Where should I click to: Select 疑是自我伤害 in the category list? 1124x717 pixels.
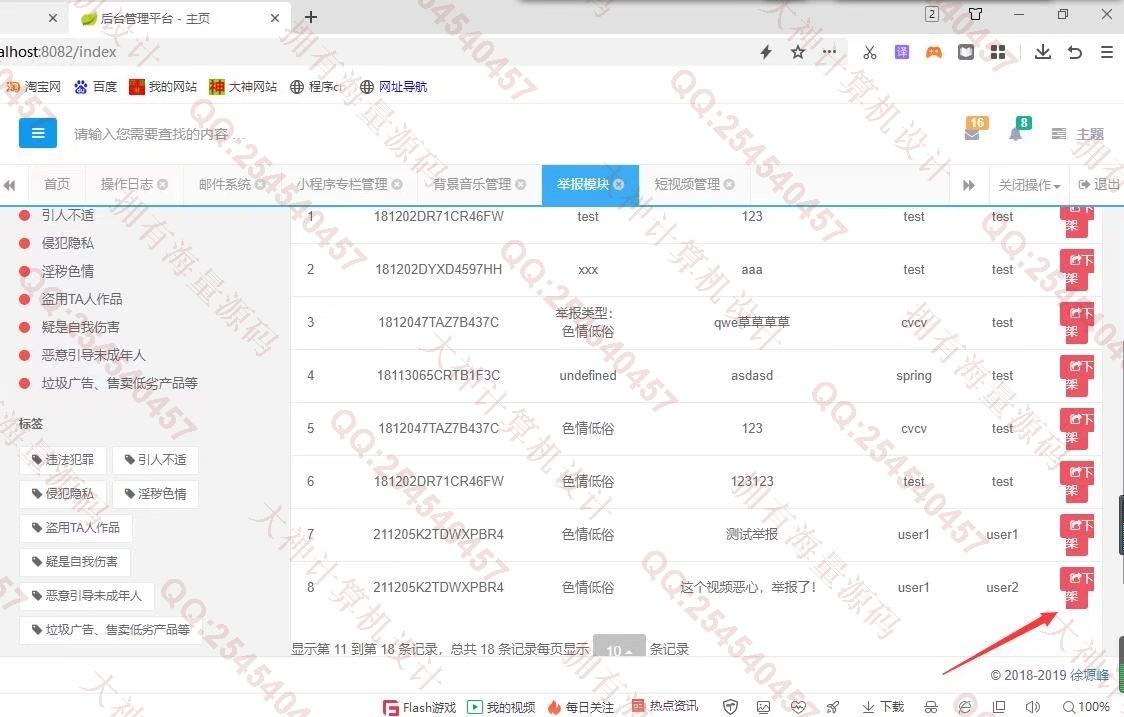[x=80, y=327]
